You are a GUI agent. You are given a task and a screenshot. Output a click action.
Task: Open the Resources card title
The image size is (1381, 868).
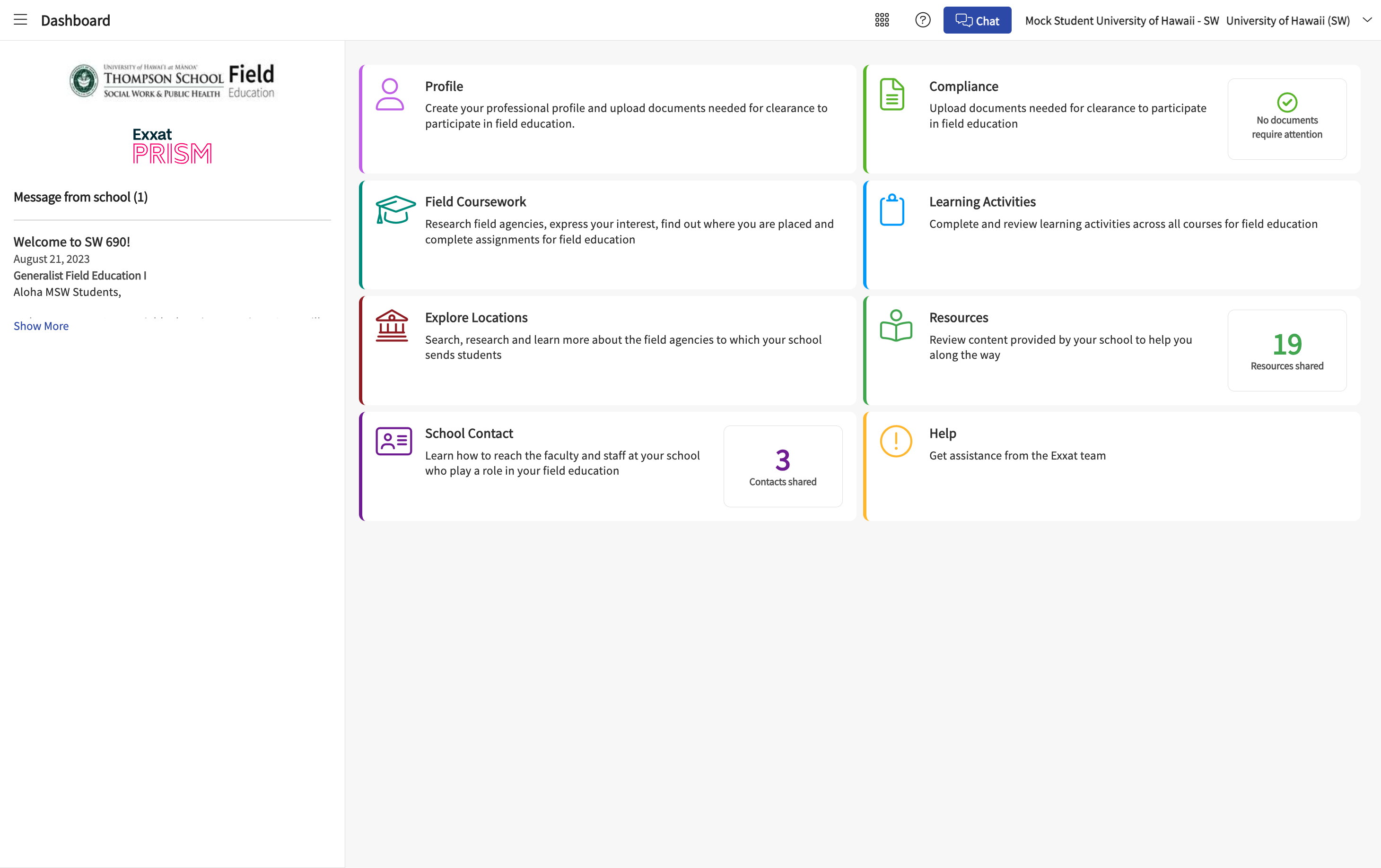pos(959,318)
